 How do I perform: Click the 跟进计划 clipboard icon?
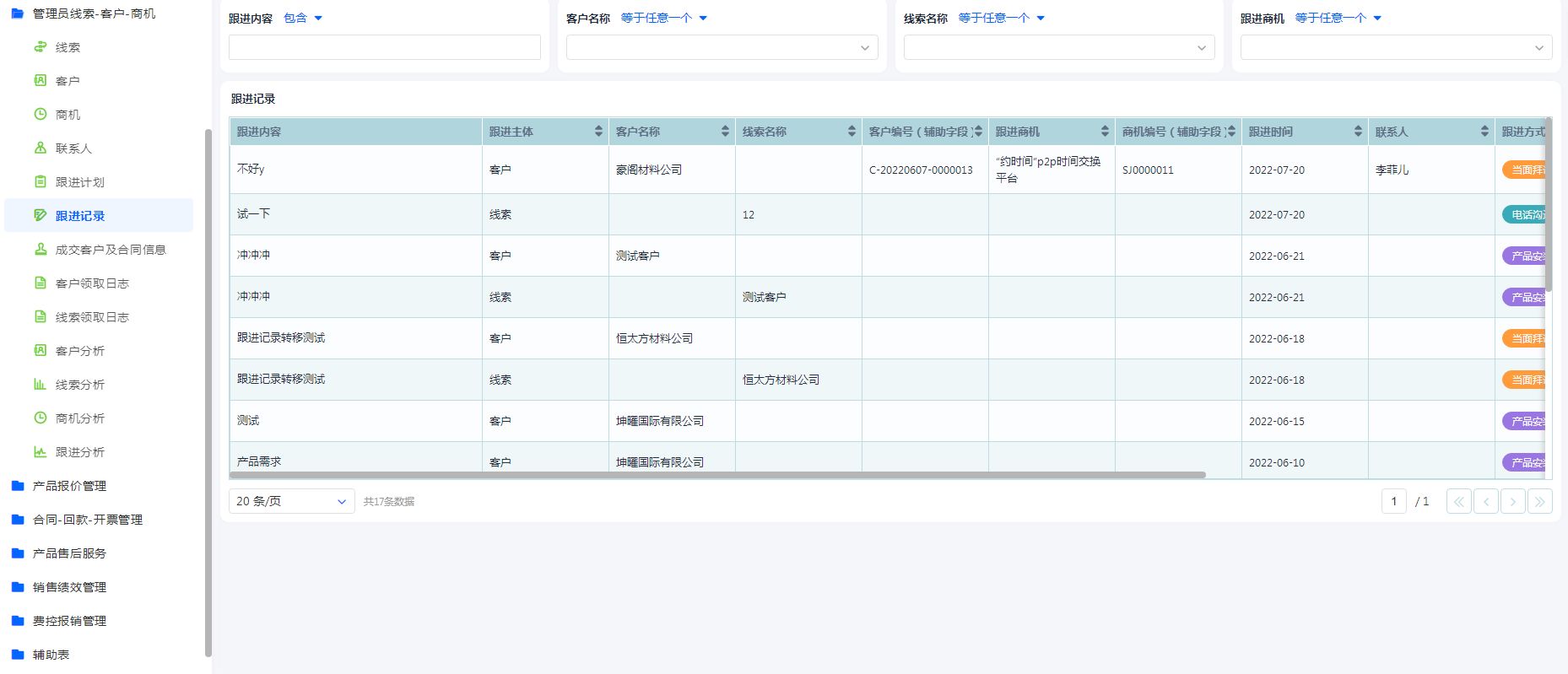click(x=40, y=182)
